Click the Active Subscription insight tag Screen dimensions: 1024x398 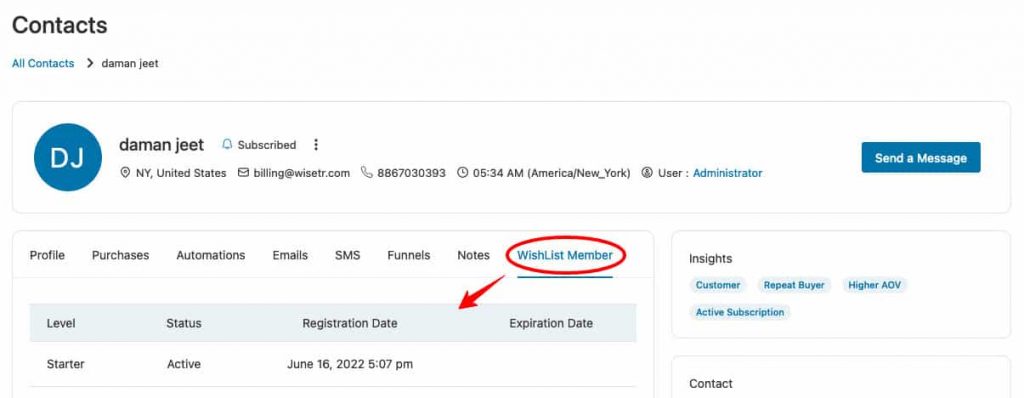740,312
